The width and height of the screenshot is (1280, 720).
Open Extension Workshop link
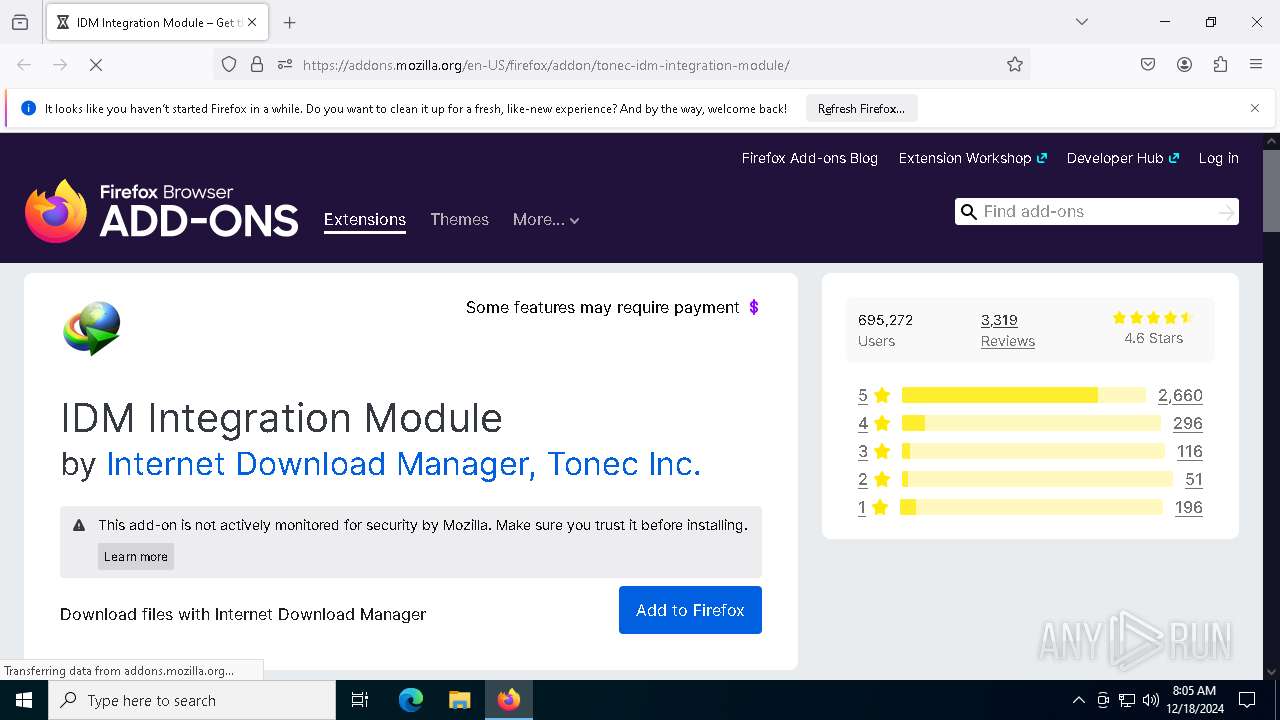click(972, 158)
